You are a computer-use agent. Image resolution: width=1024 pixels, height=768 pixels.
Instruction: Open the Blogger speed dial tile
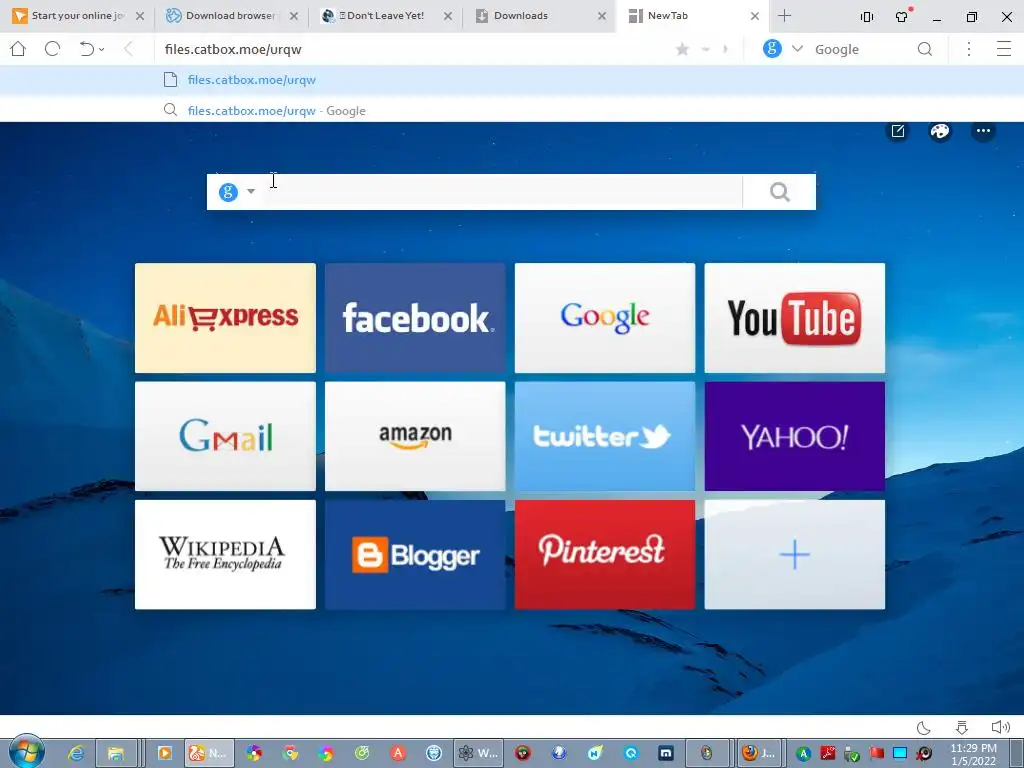pos(415,554)
